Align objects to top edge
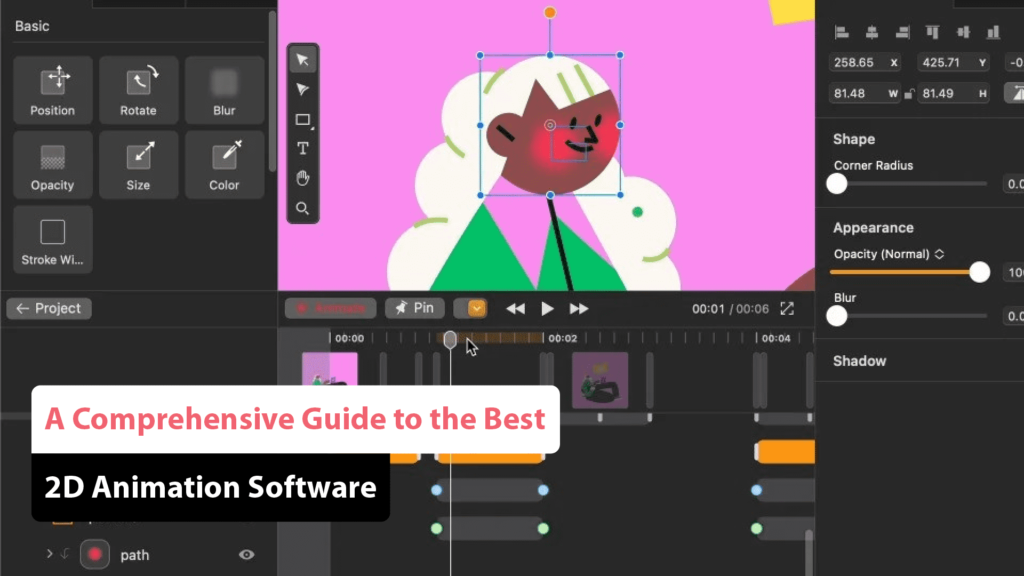1024x576 pixels. (x=933, y=32)
